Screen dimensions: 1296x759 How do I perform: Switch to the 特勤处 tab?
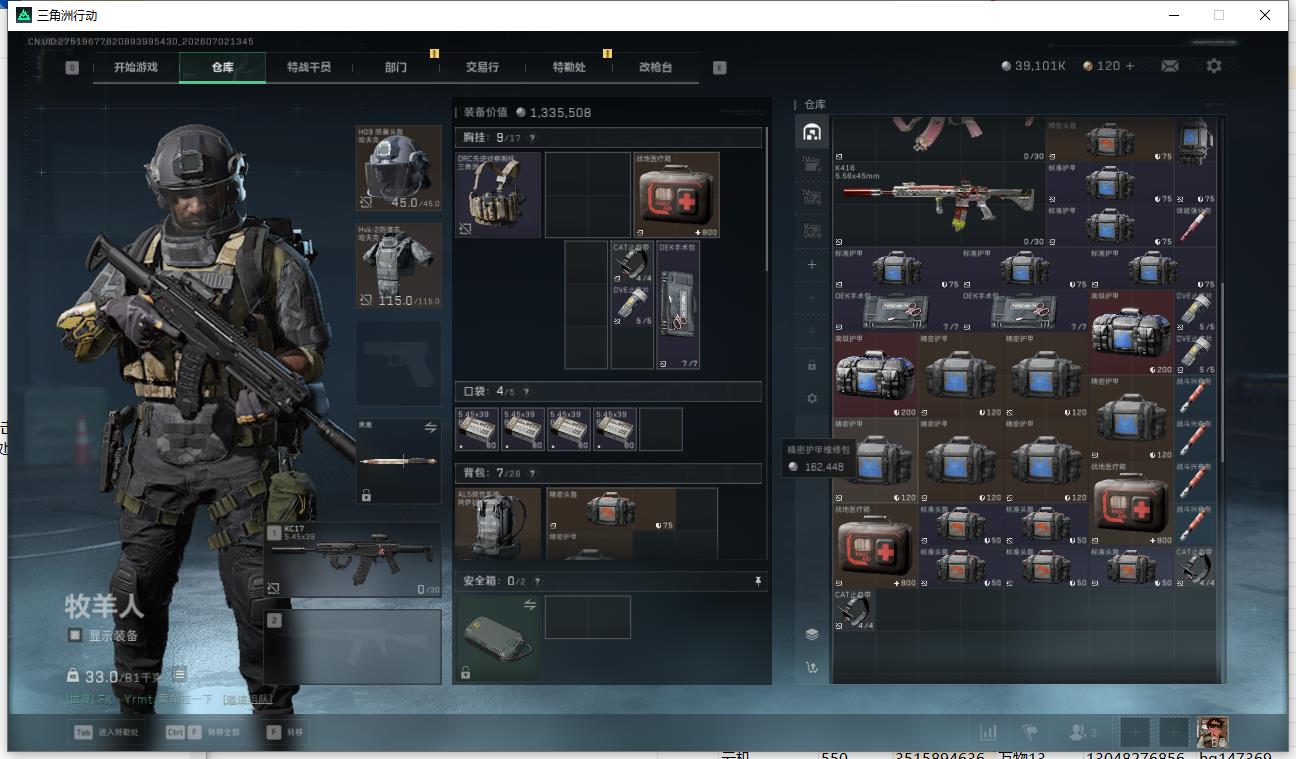point(569,67)
